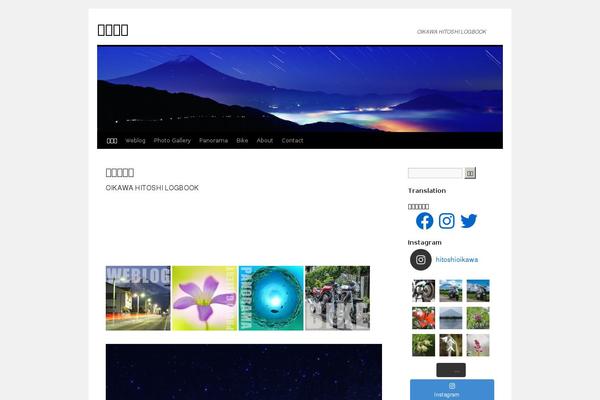Click the hitoshioikawa Instagram link
600x400 pixels.
(x=457, y=260)
